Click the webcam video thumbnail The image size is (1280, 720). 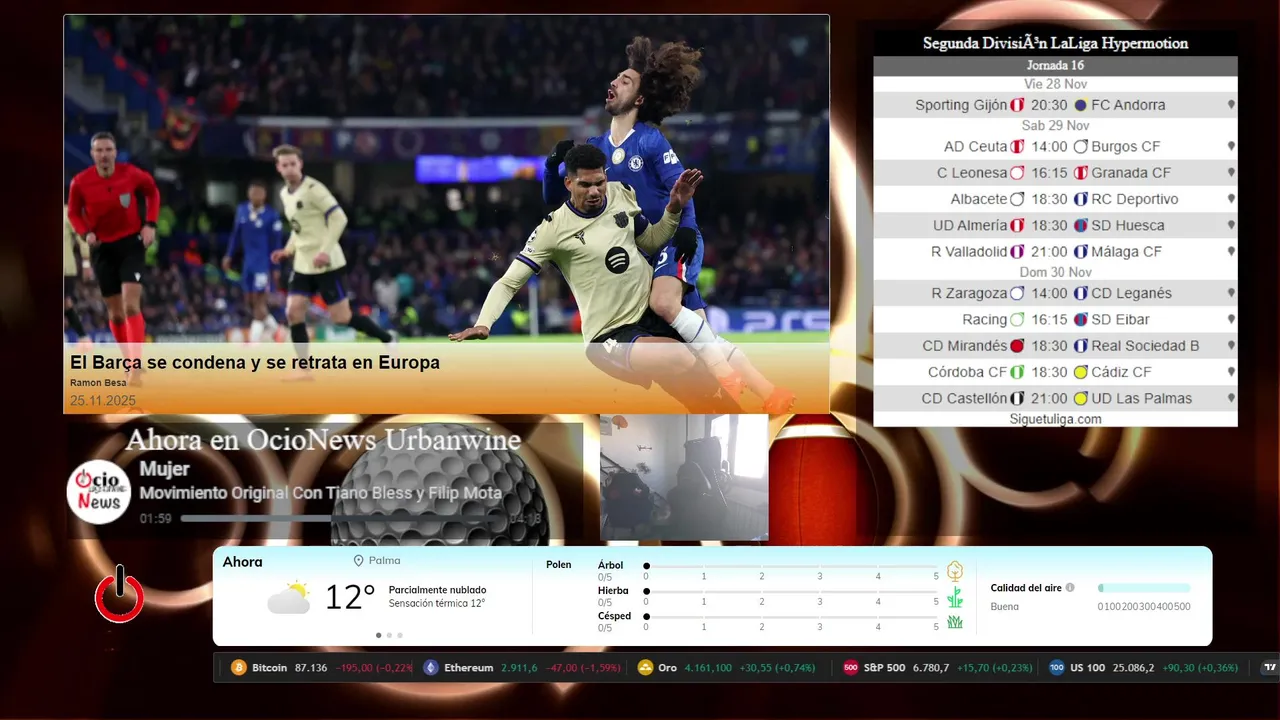pyautogui.click(x=684, y=478)
